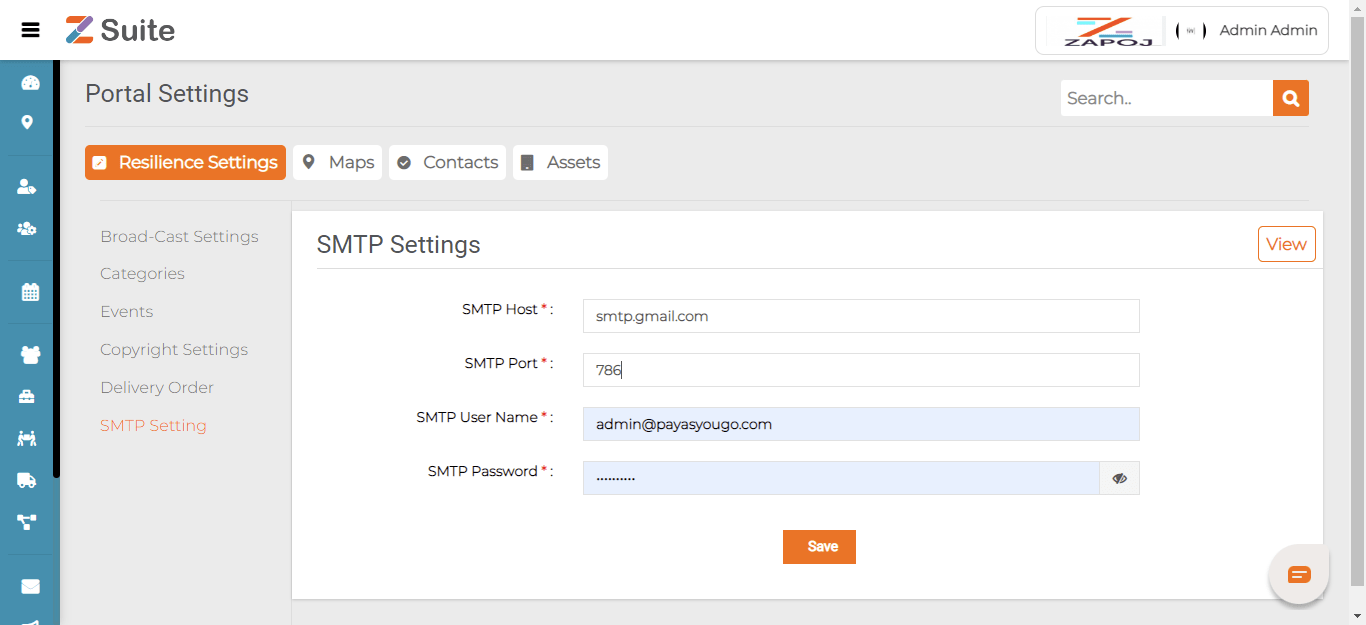Open the hamburger menu in the header
This screenshot has height=625, width=1366.
tap(31, 30)
